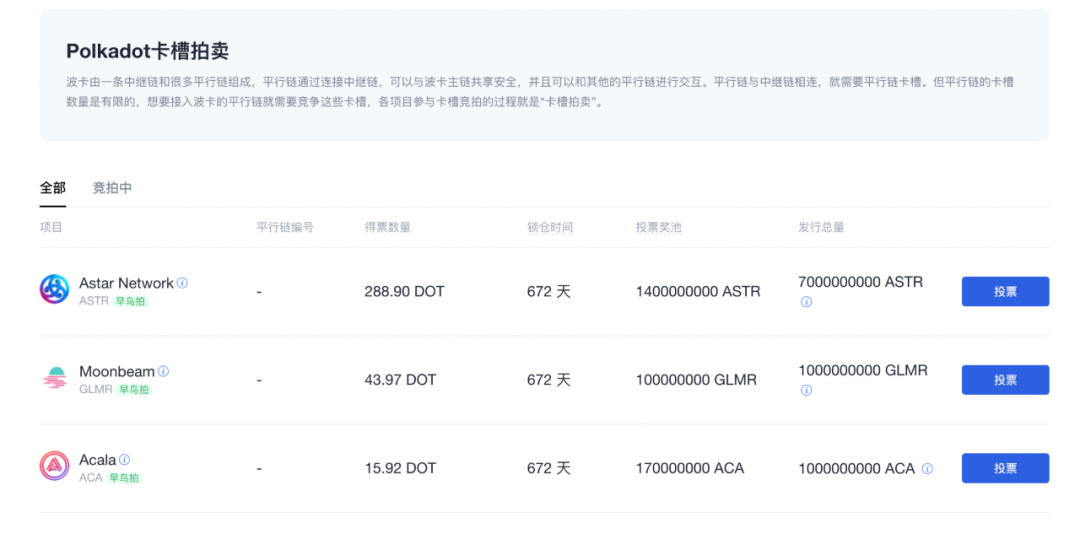Click the Polkadot卡槽拍卖 heading
1080x534 pixels.
click(x=147, y=51)
